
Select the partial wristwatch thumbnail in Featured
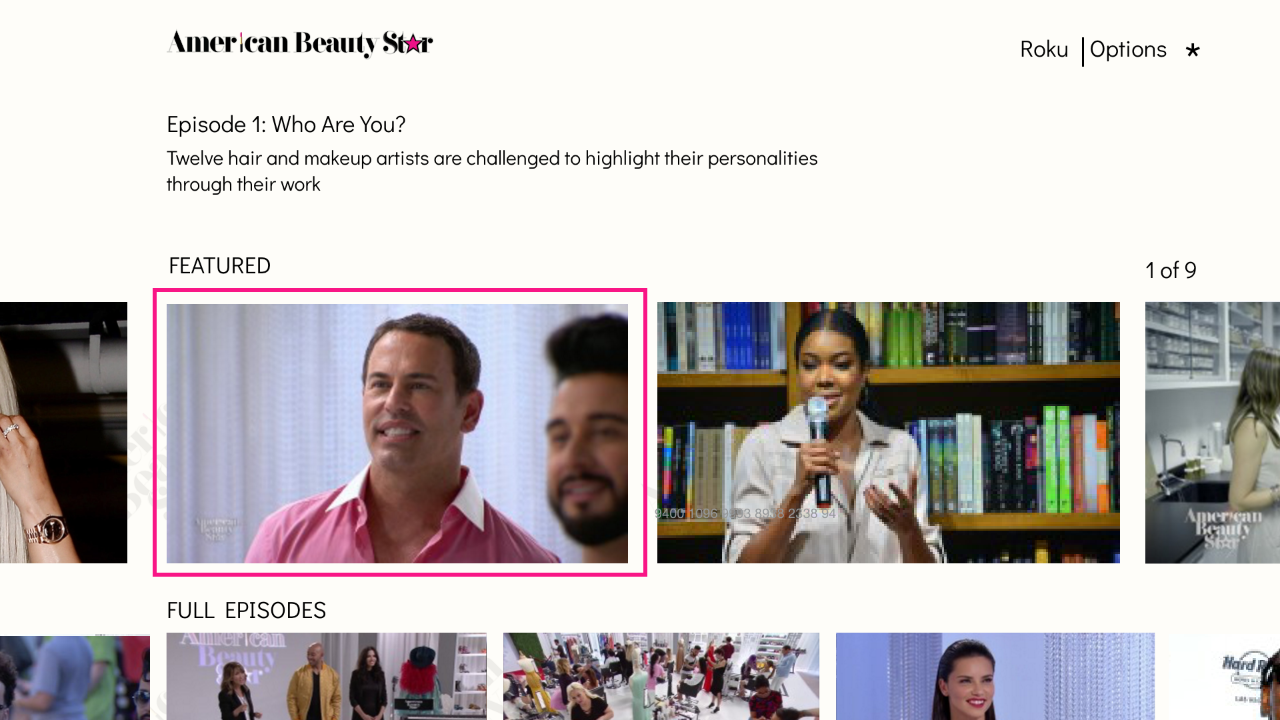(x=63, y=433)
